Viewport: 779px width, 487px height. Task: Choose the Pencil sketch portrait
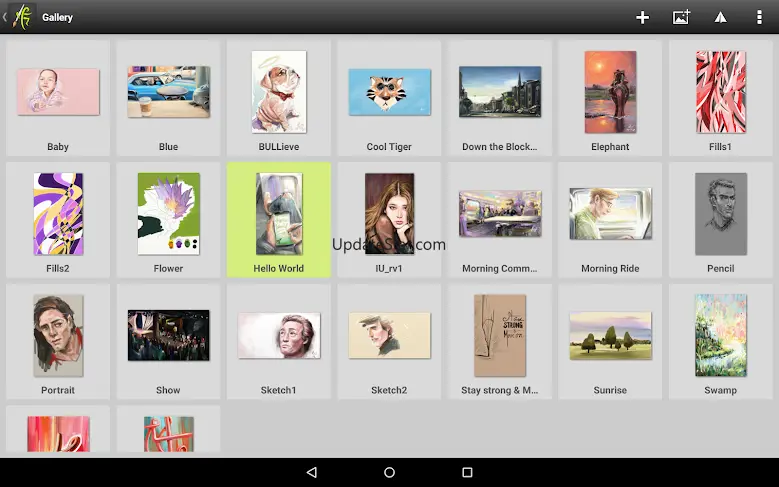coord(720,214)
